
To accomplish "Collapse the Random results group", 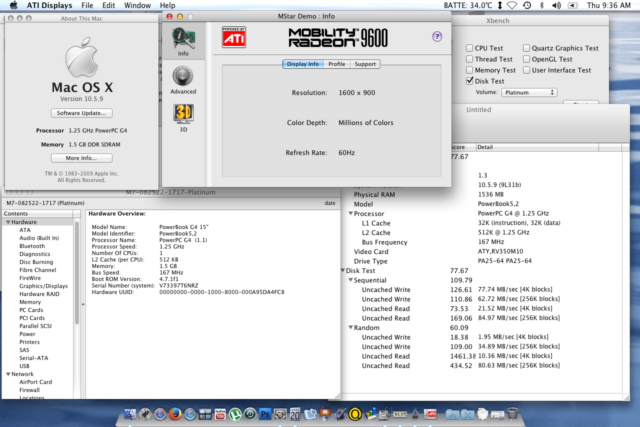I will [350, 327].
